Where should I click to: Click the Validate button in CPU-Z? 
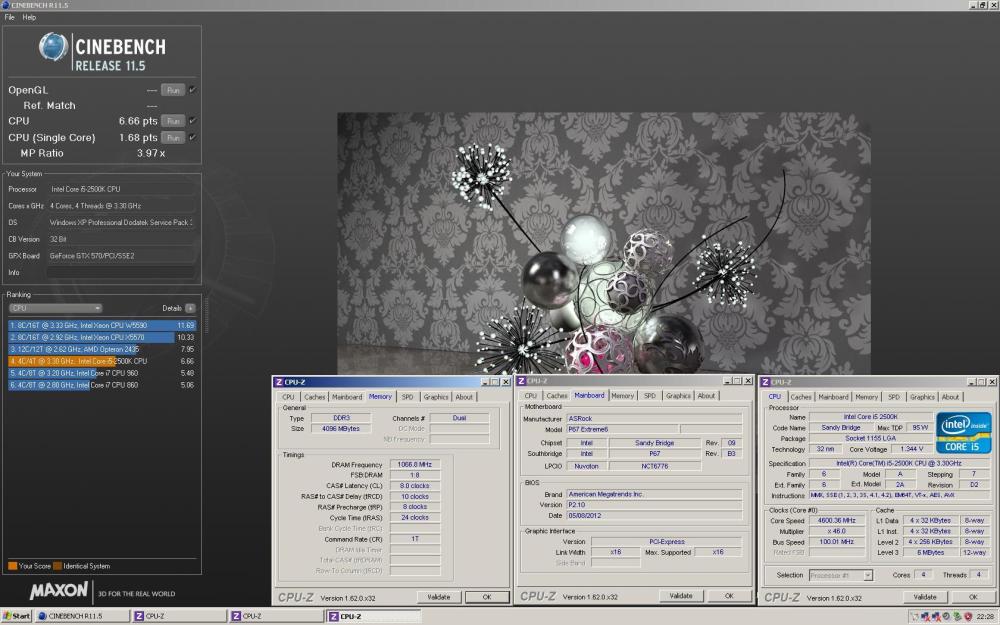(x=924, y=595)
